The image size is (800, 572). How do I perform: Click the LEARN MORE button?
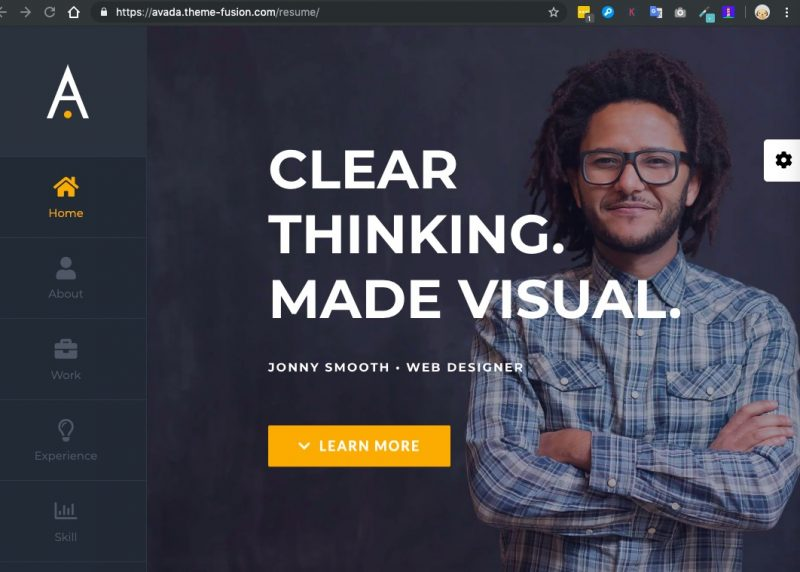click(359, 446)
